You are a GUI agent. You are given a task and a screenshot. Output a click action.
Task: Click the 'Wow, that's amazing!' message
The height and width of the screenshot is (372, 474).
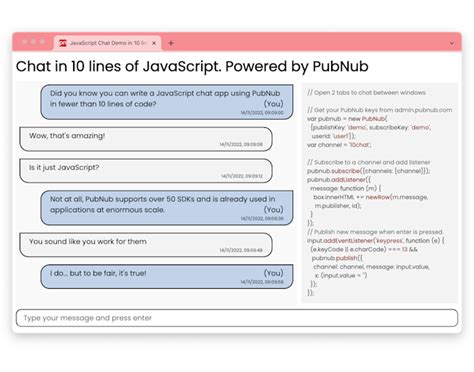146,139
